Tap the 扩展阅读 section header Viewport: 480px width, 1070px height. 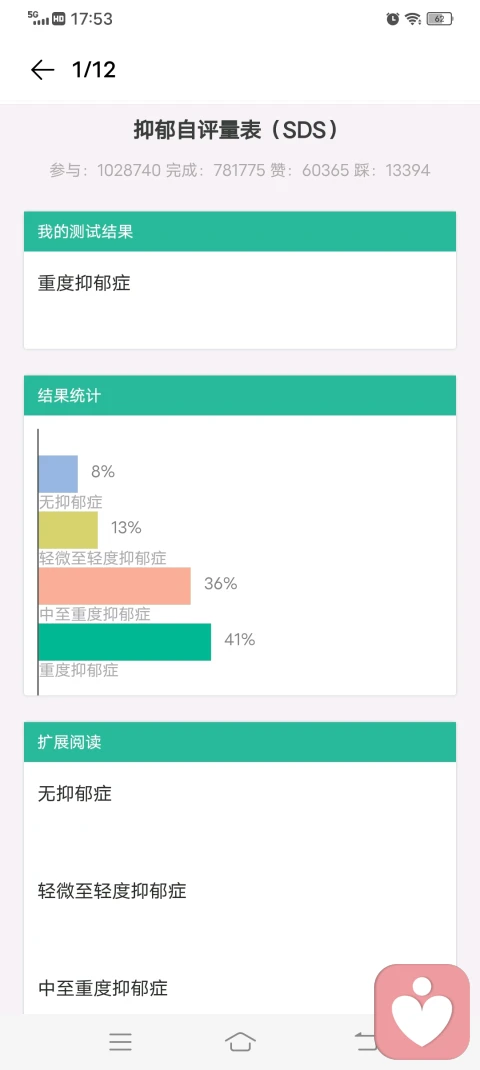[240, 742]
